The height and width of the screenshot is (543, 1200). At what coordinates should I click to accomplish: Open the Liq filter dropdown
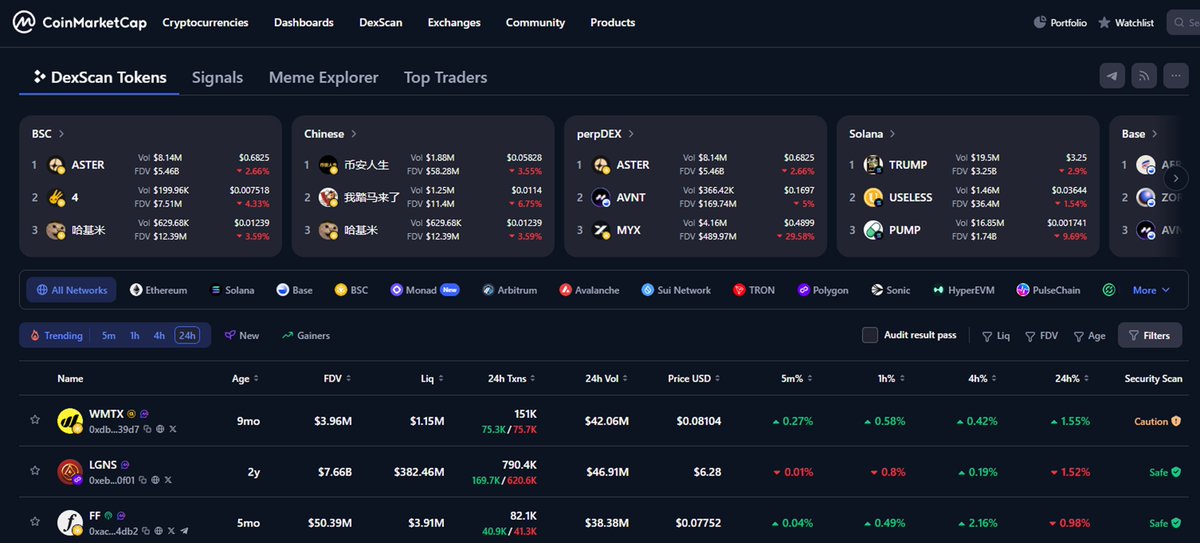[996, 336]
